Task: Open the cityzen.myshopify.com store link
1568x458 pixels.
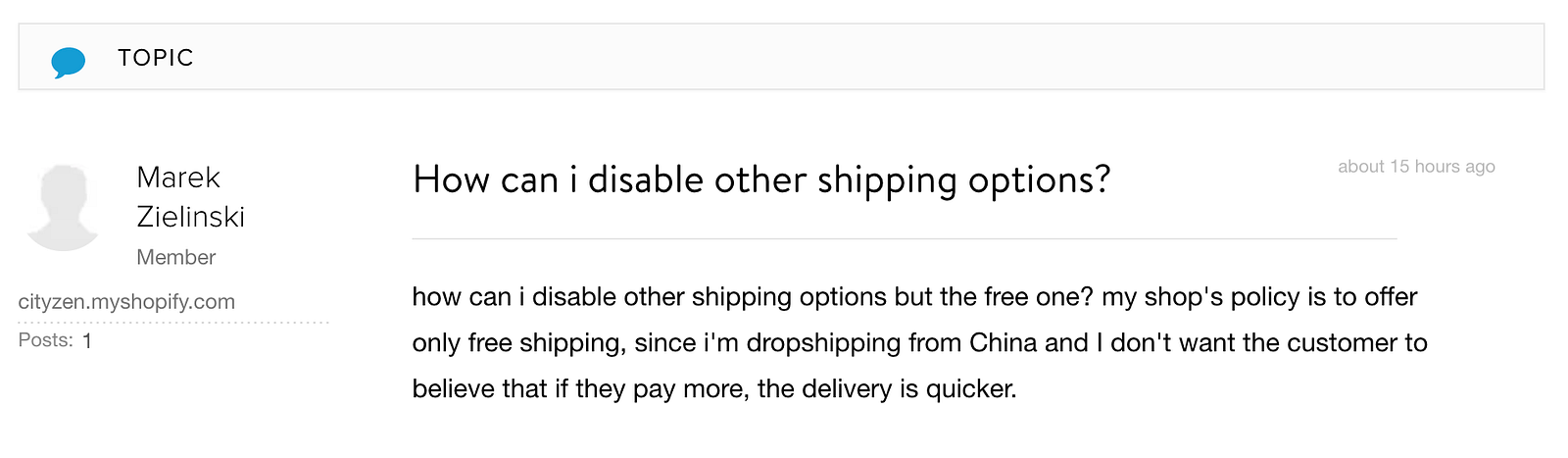Action: pyautogui.click(x=126, y=302)
